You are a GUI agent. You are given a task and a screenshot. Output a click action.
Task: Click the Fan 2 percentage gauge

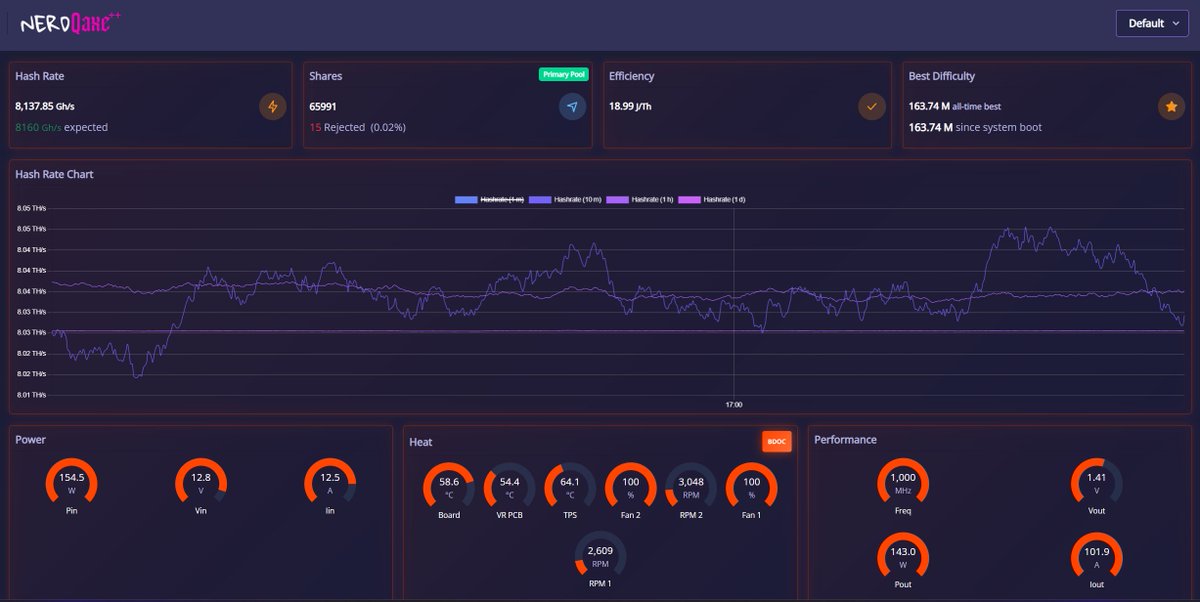(631, 488)
